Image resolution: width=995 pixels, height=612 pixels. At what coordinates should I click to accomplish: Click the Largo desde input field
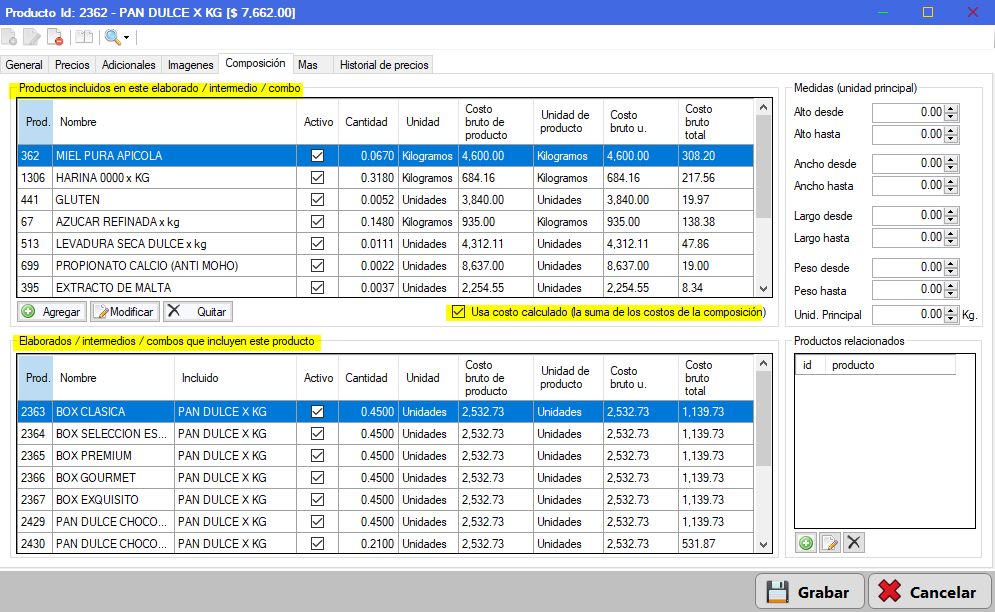click(908, 215)
